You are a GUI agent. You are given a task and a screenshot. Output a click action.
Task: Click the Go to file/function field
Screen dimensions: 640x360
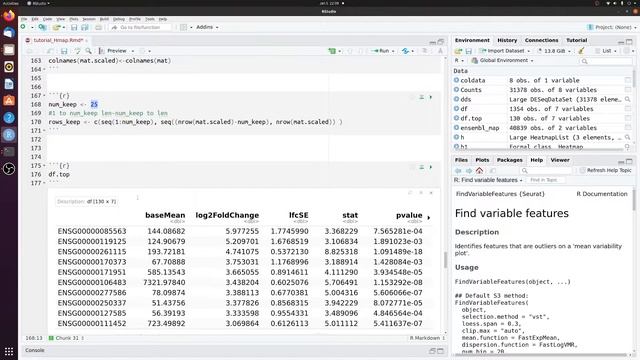(x=140, y=27)
